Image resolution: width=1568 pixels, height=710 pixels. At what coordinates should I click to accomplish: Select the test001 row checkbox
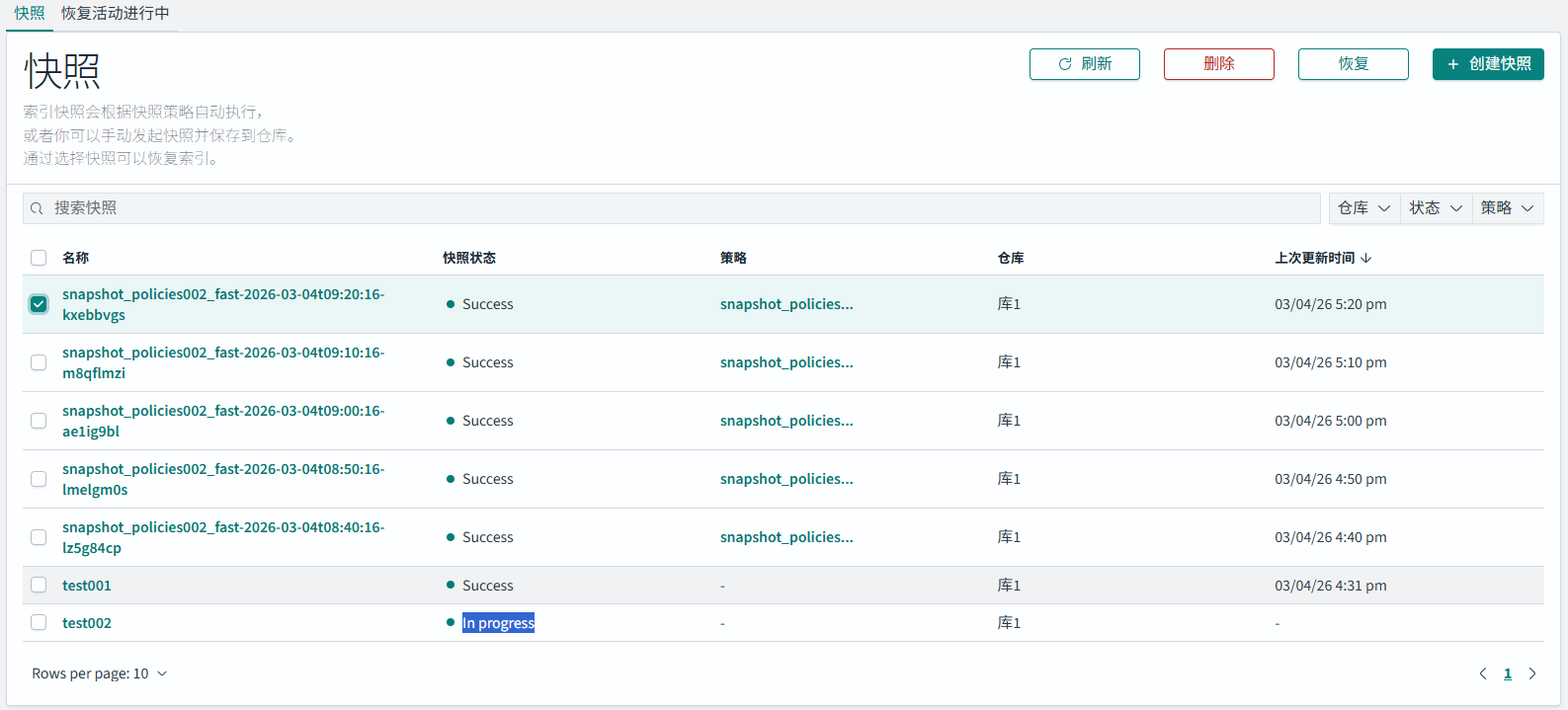[39, 586]
